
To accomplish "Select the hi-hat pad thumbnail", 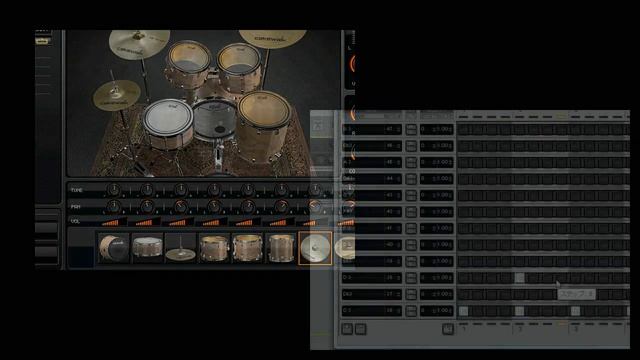I will pyautogui.click(x=180, y=248).
